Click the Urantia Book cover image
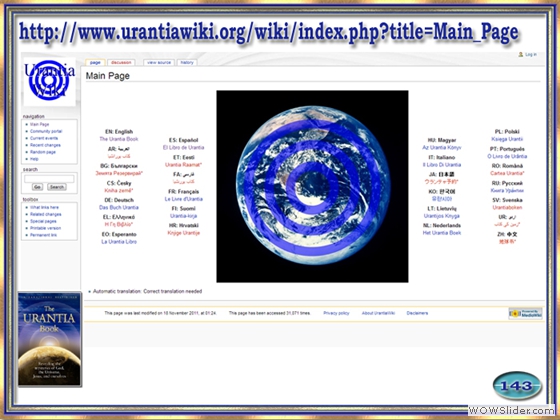The image size is (560, 420). pos(50,339)
